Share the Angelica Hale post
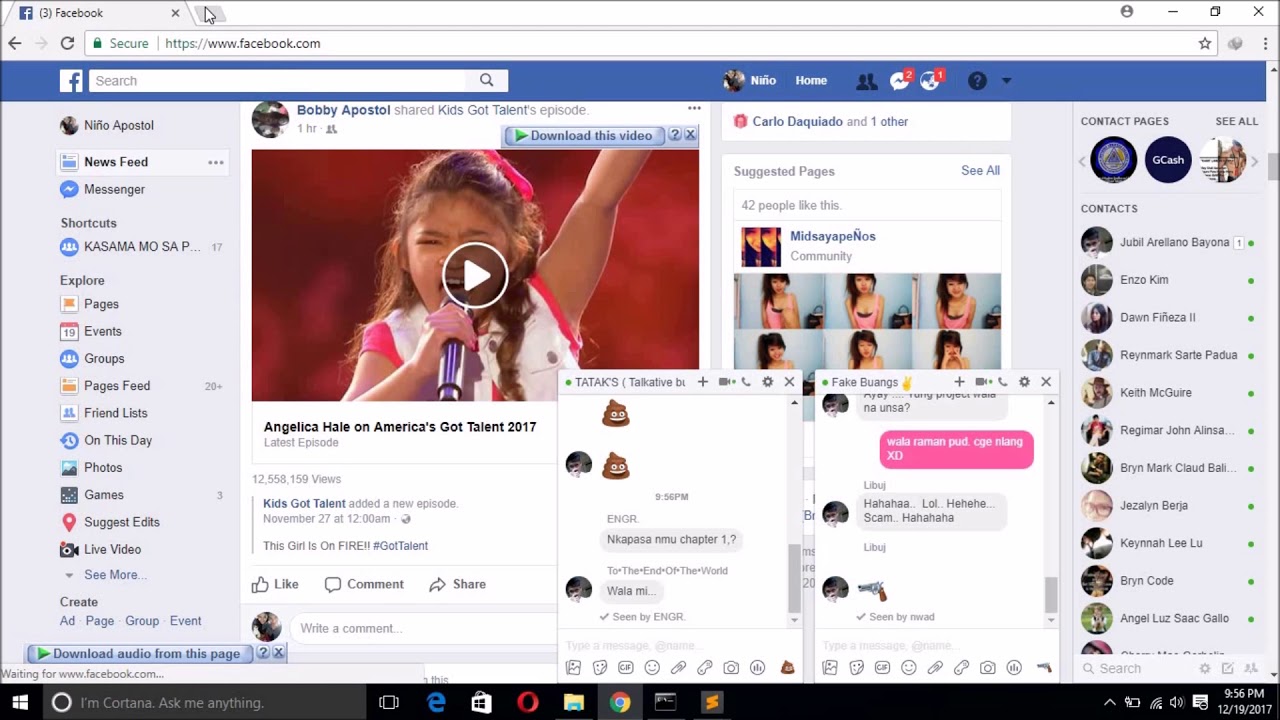1280x720 pixels. click(458, 584)
